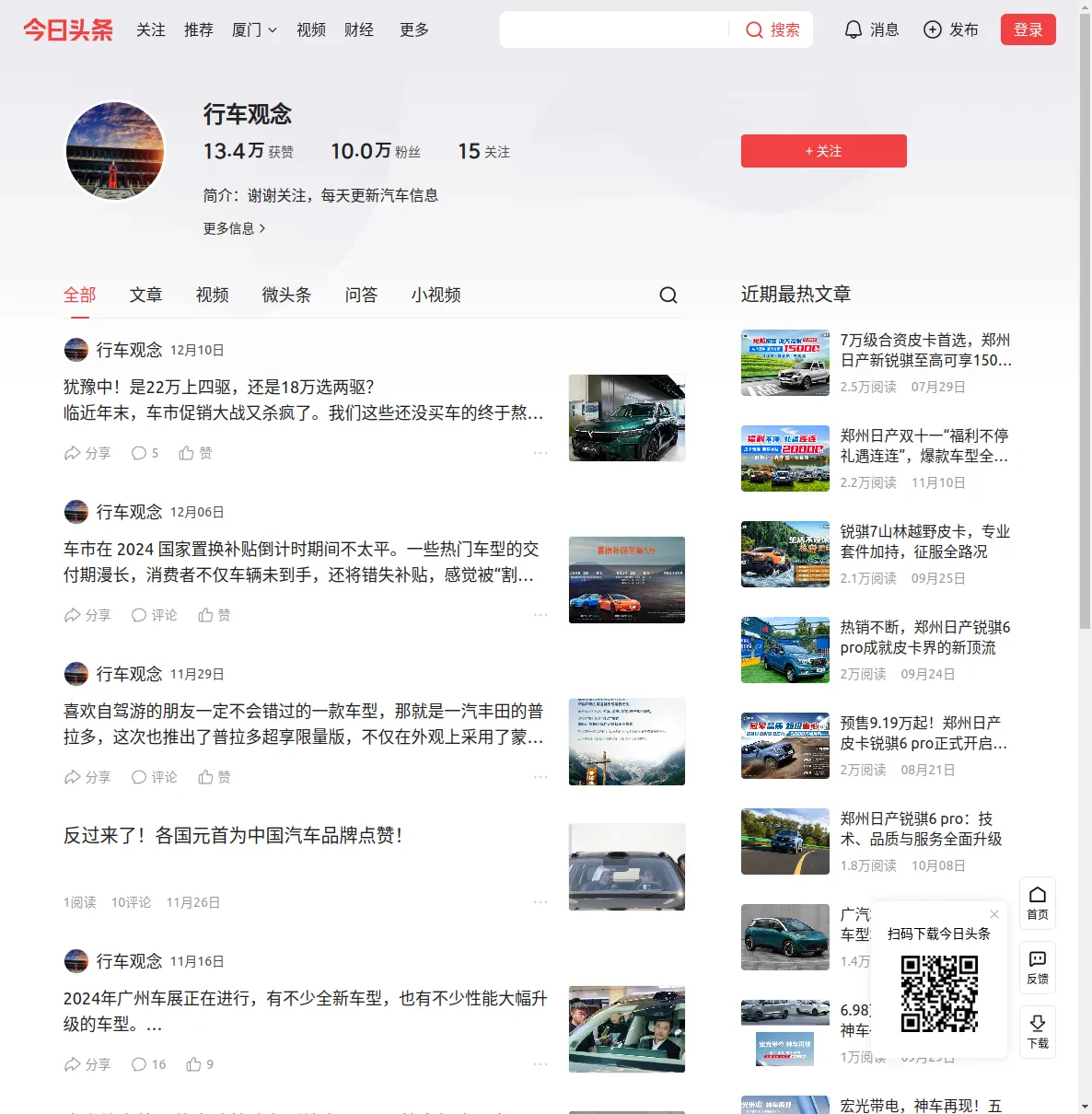The height and width of the screenshot is (1114, 1092).
Task: Like the 12月10日 post
Action: 195,453
